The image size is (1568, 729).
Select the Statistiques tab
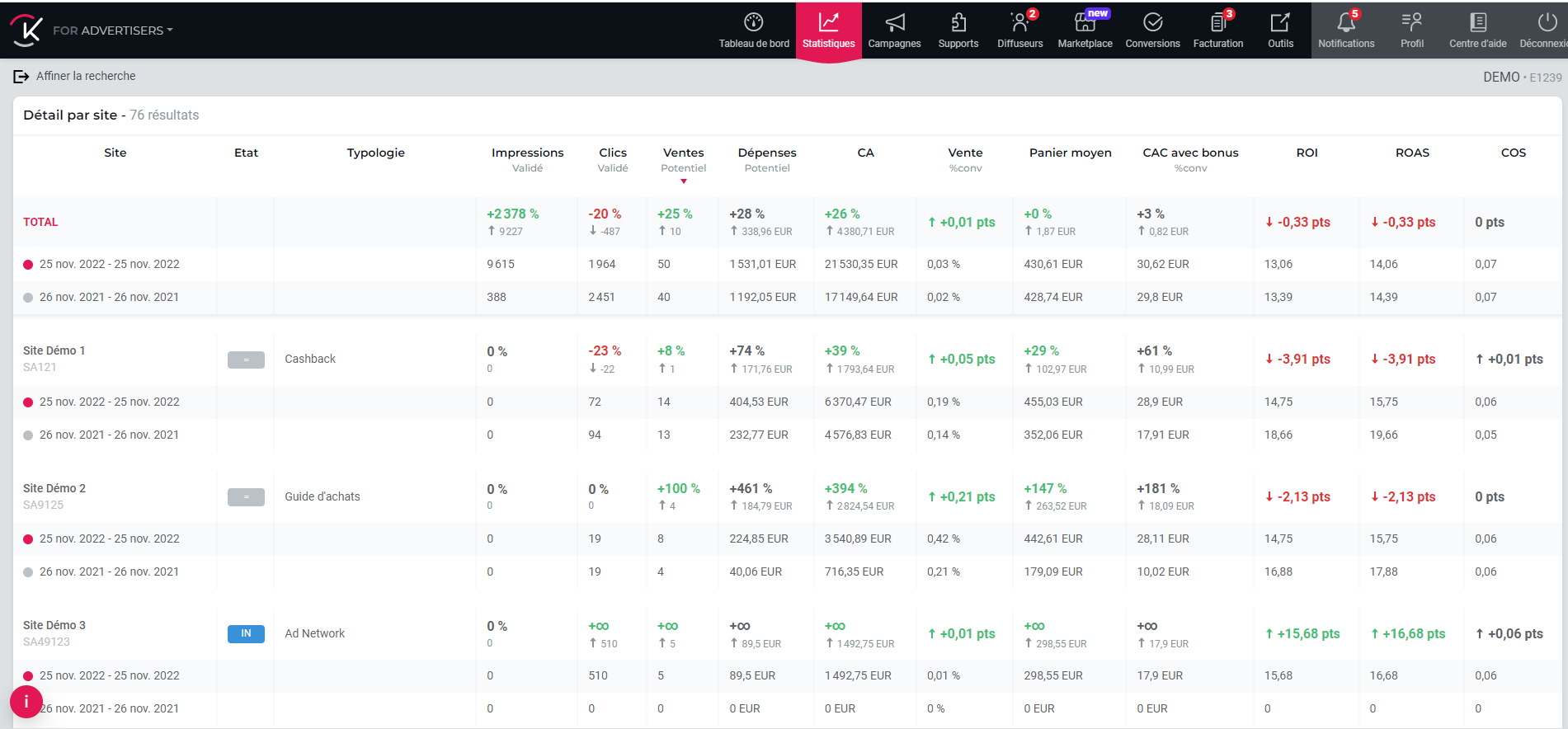click(828, 30)
